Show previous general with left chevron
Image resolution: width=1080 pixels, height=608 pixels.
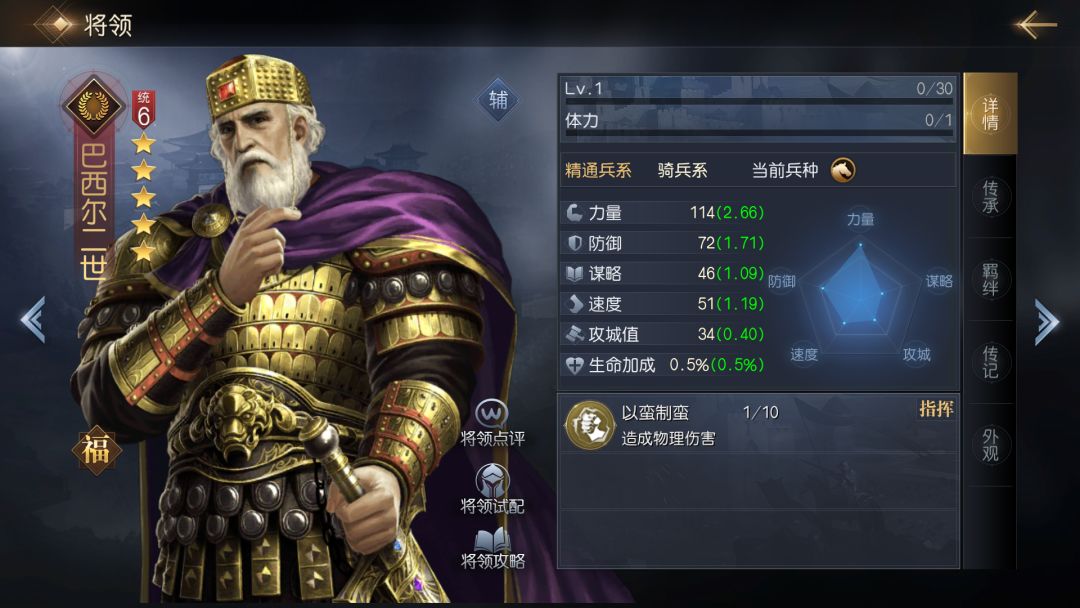click(32, 319)
